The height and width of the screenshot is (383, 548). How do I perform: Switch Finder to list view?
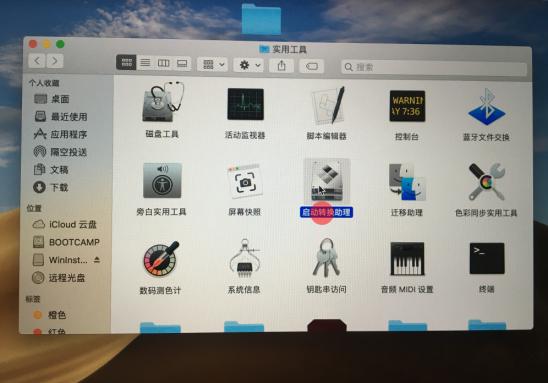pos(145,63)
